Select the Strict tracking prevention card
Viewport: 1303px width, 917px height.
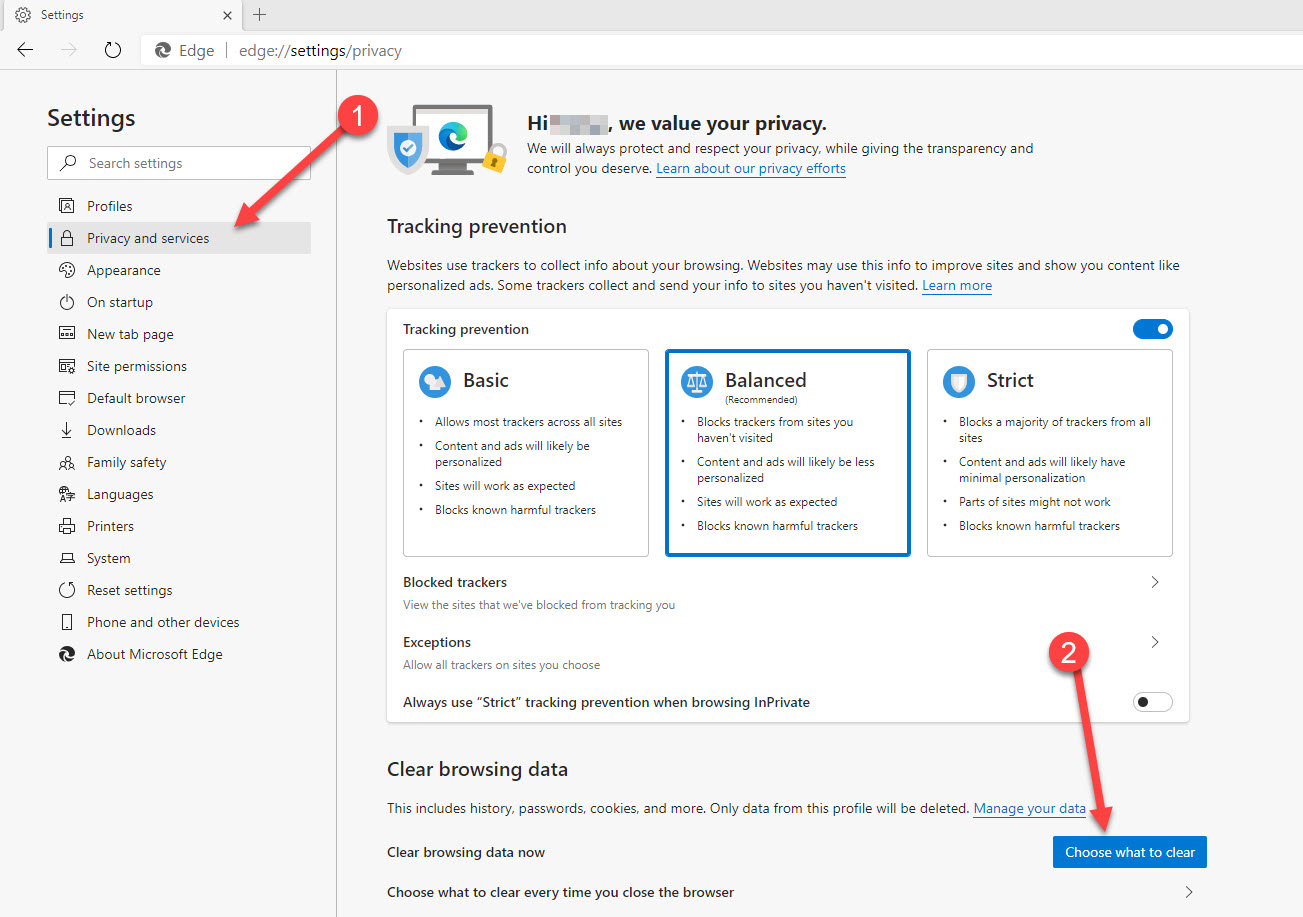tap(1050, 453)
